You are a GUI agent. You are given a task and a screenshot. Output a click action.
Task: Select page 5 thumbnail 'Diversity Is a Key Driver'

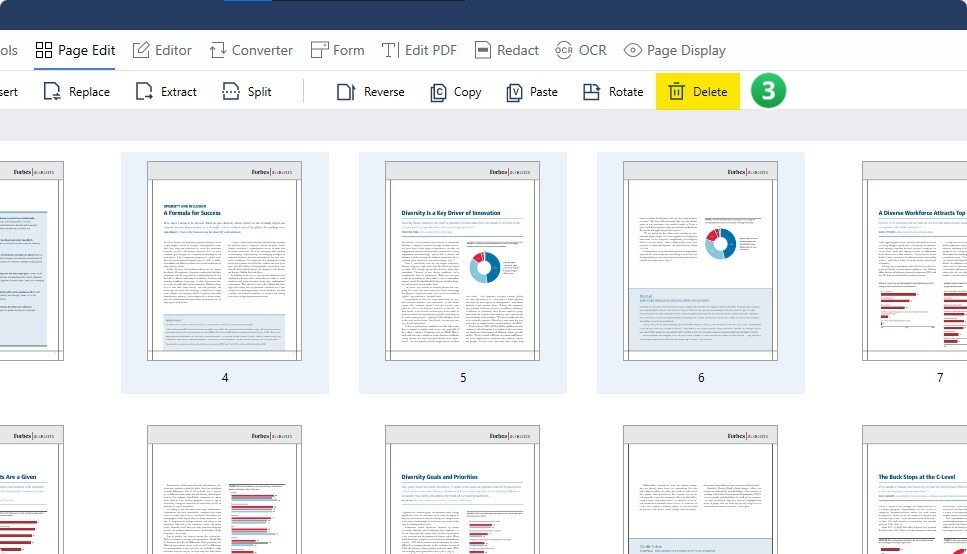(x=463, y=261)
